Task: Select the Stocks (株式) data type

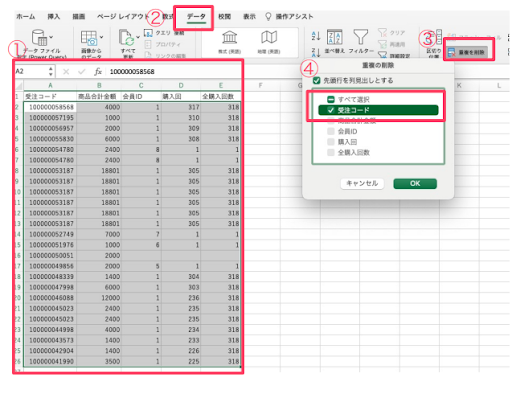Action: tap(230, 42)
